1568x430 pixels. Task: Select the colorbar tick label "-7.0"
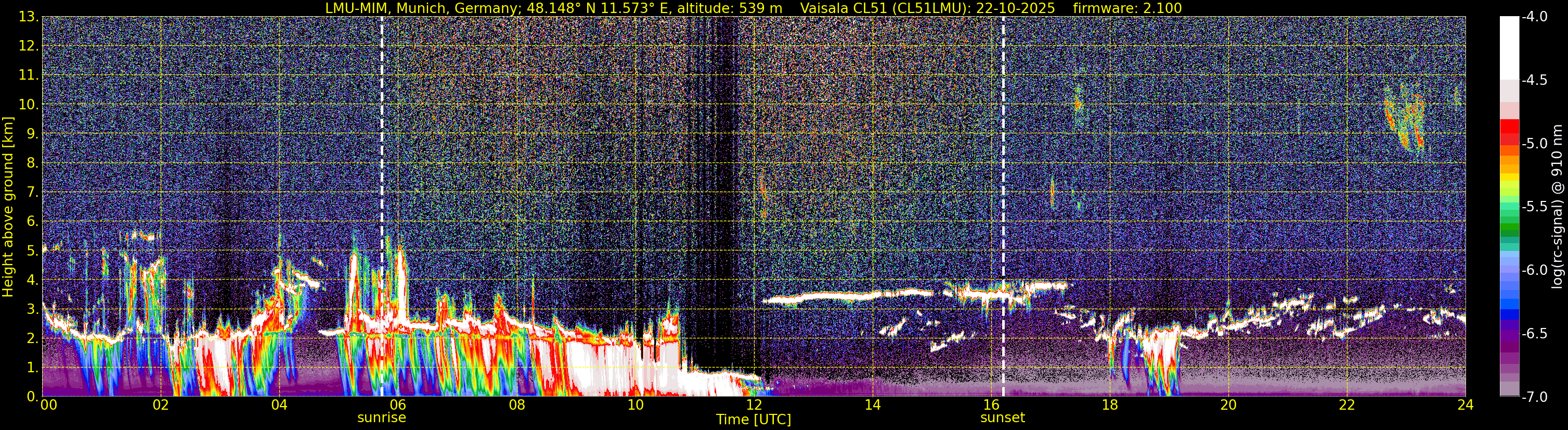click(x=1534, y=397)
